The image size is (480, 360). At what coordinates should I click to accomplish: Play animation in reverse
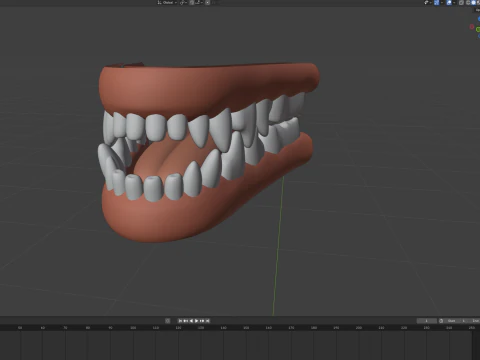coord(191,321)
